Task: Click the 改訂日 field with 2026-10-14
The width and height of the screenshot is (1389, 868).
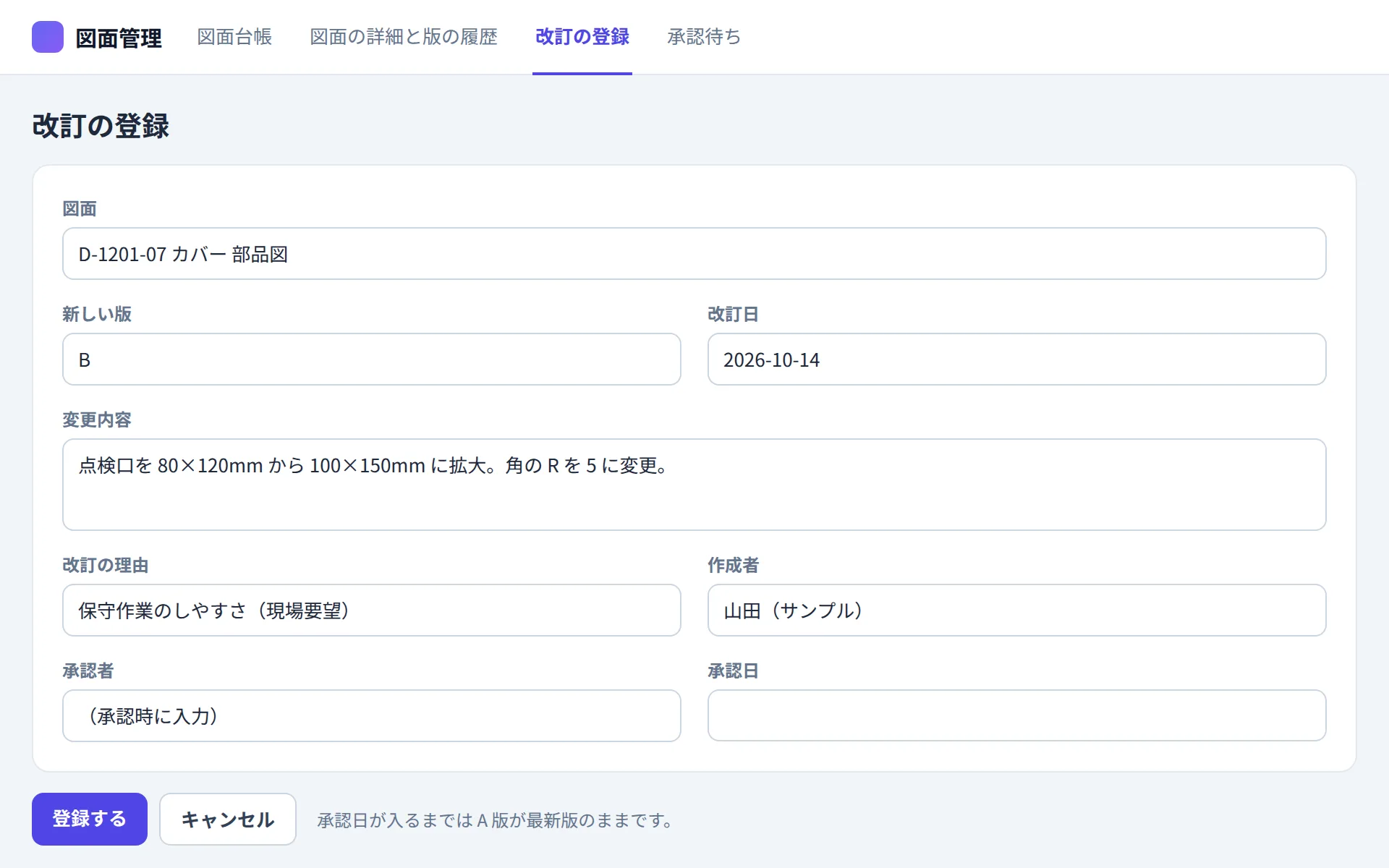Action: [1016, 359]
